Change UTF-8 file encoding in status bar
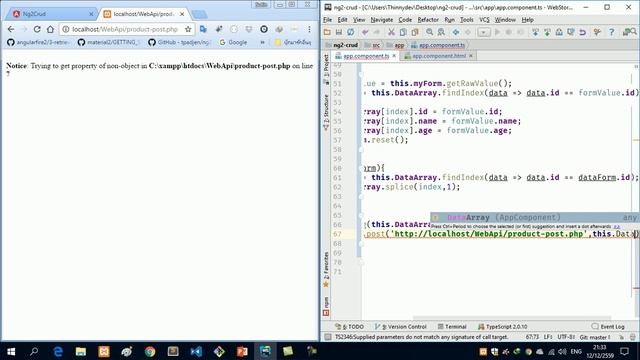The image size is (640, 360). pos(566,337)
